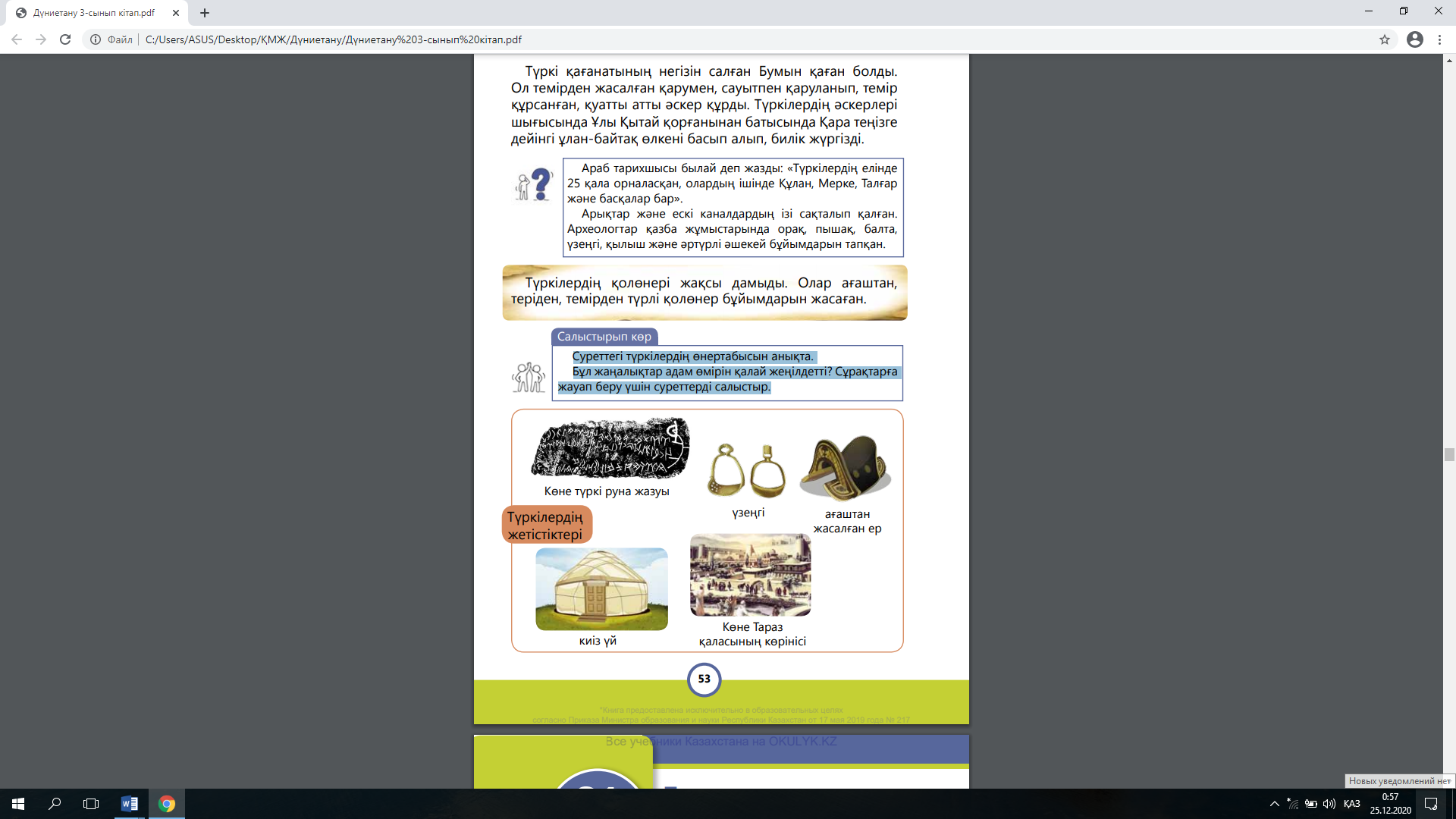Viewport: 1456px width, 819px height.
Task: Switch to Microsoft Word on taskbar
Action: [130, 804]
